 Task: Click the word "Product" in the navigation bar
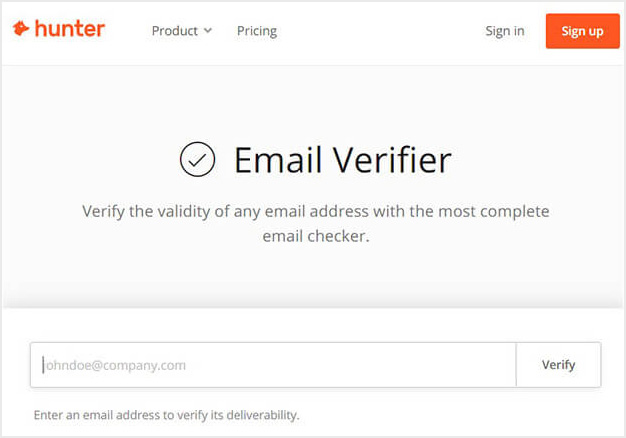click(x=174, y=31)
